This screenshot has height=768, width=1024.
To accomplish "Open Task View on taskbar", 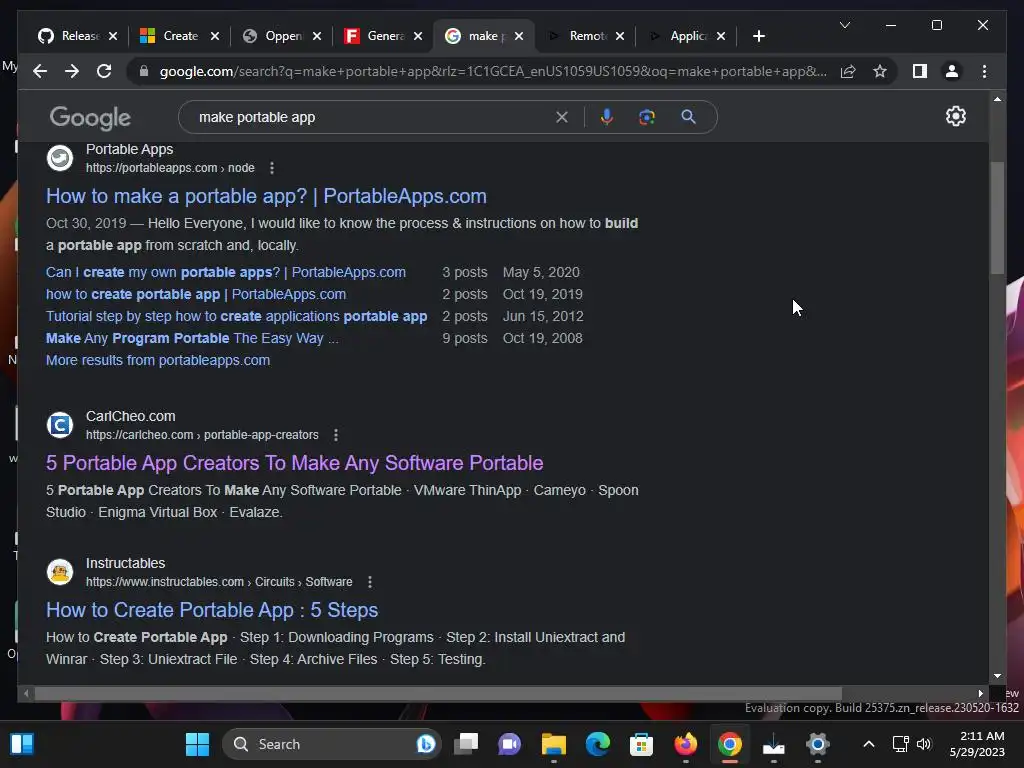I will [x=466, y=744].
